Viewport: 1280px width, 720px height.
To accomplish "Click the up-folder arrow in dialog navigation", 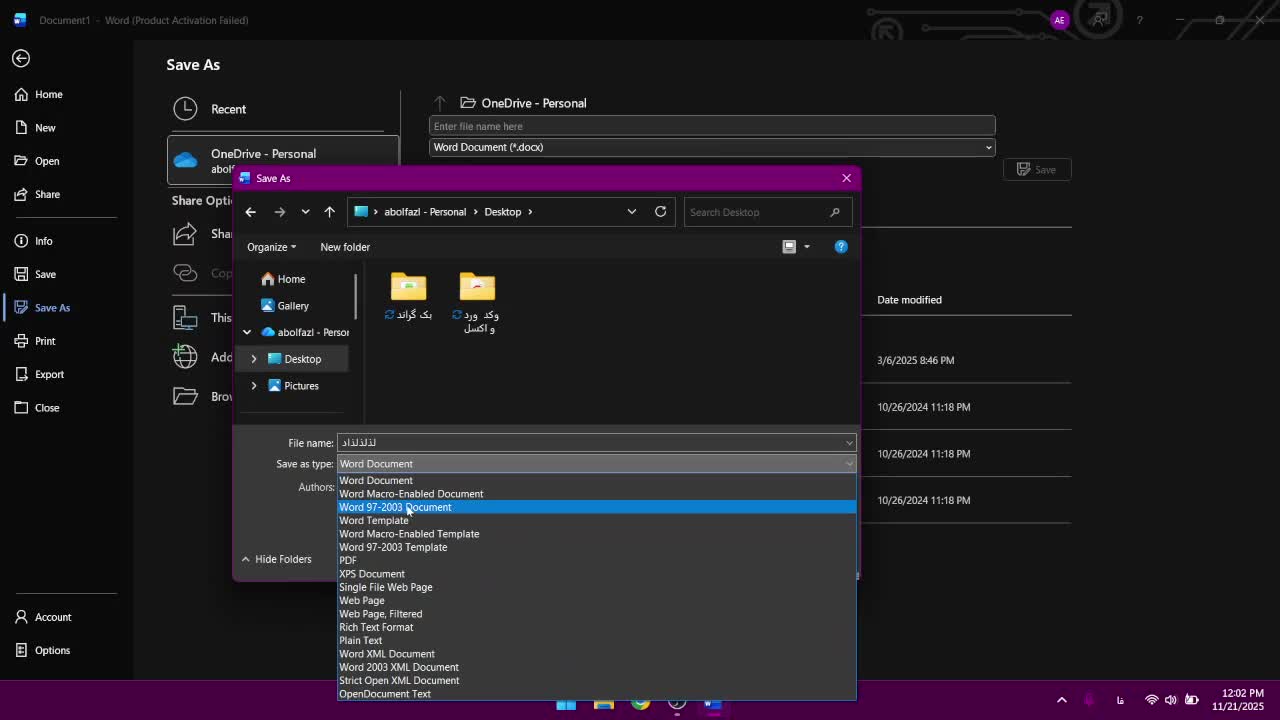I will click(x=329, y=212).
